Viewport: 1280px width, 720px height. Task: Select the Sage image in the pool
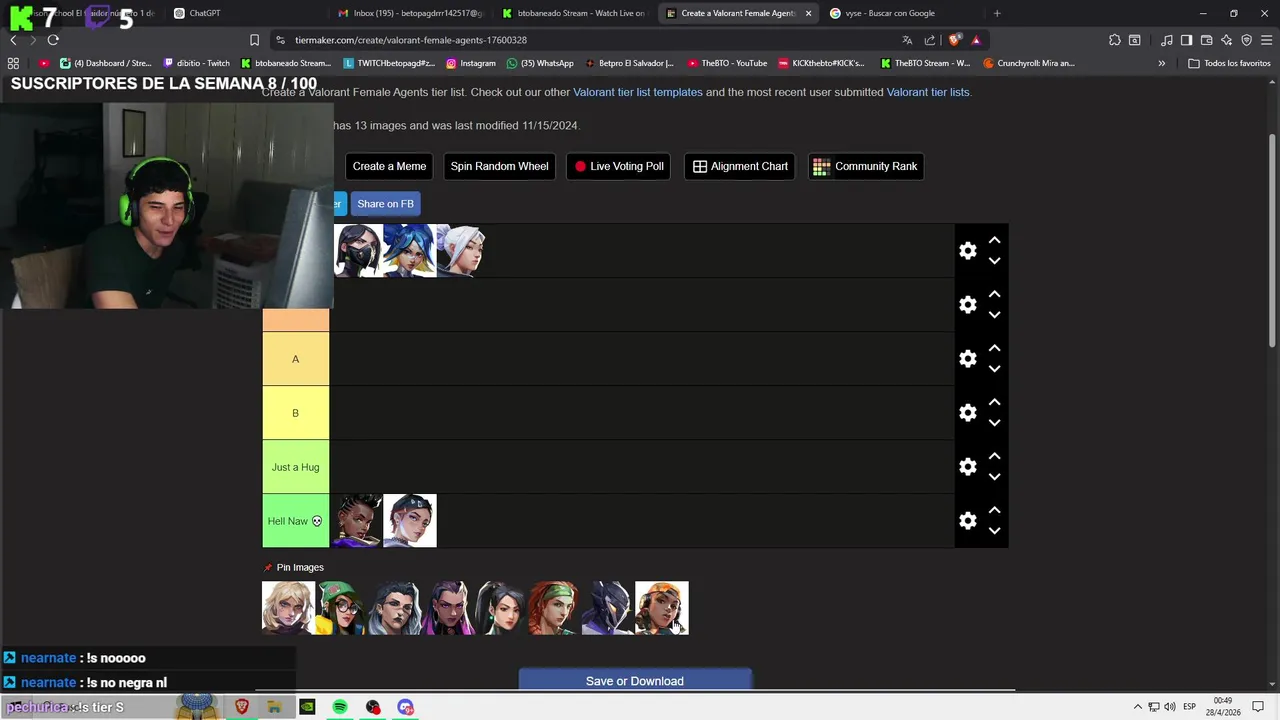pos(501,608)
